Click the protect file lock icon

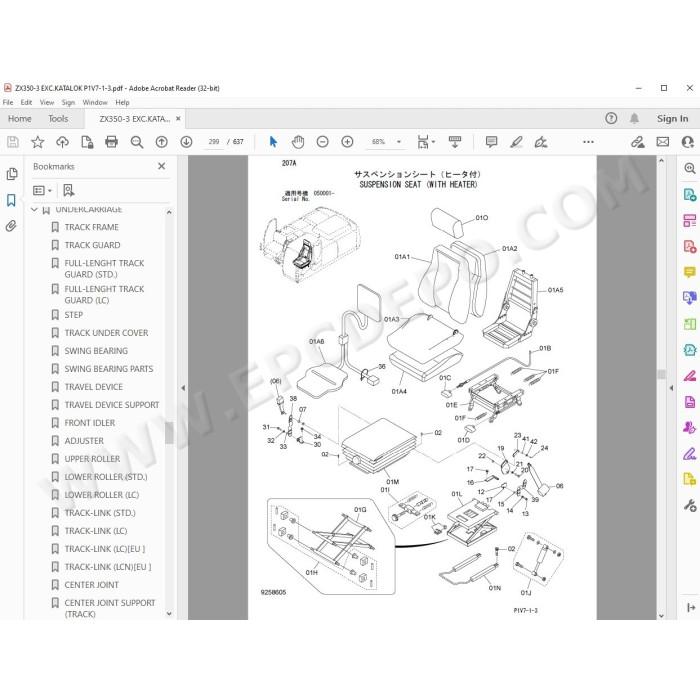point(87,142)
